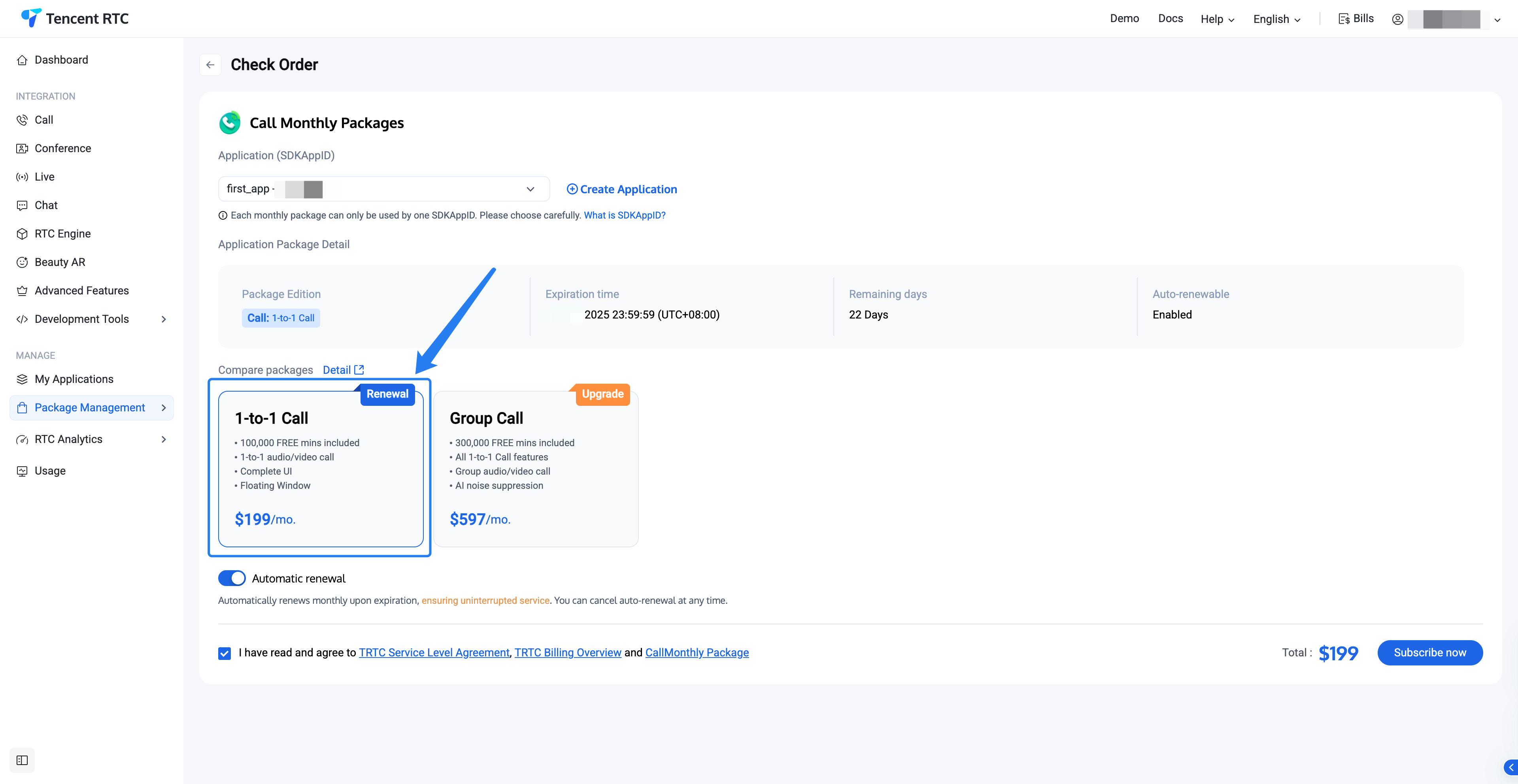The width and height of the screenshot is (1518, 784).
Task: Go back using the Check Order arrow
Action: coord(210,65)
